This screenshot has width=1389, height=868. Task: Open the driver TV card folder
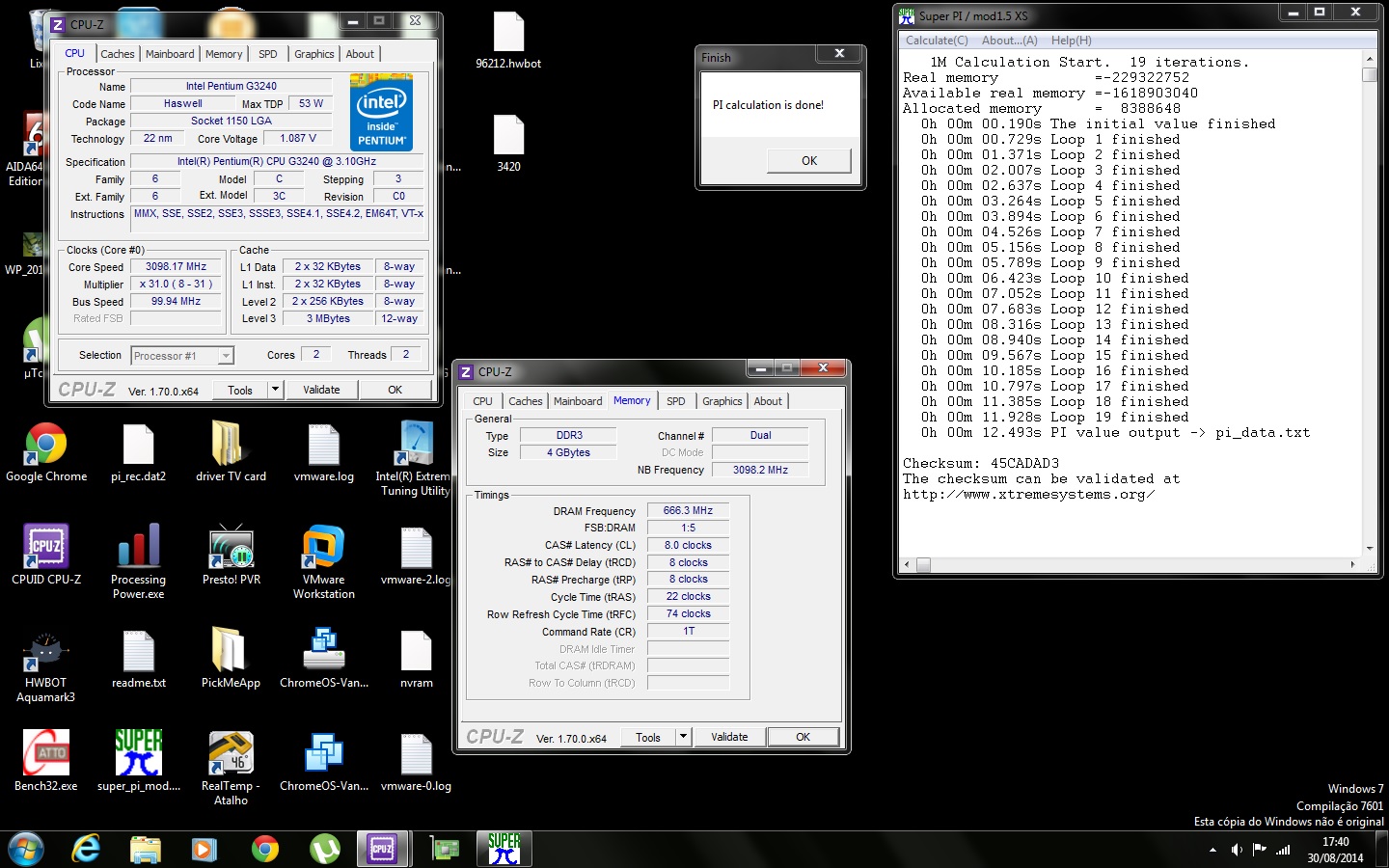click(231, 453)
